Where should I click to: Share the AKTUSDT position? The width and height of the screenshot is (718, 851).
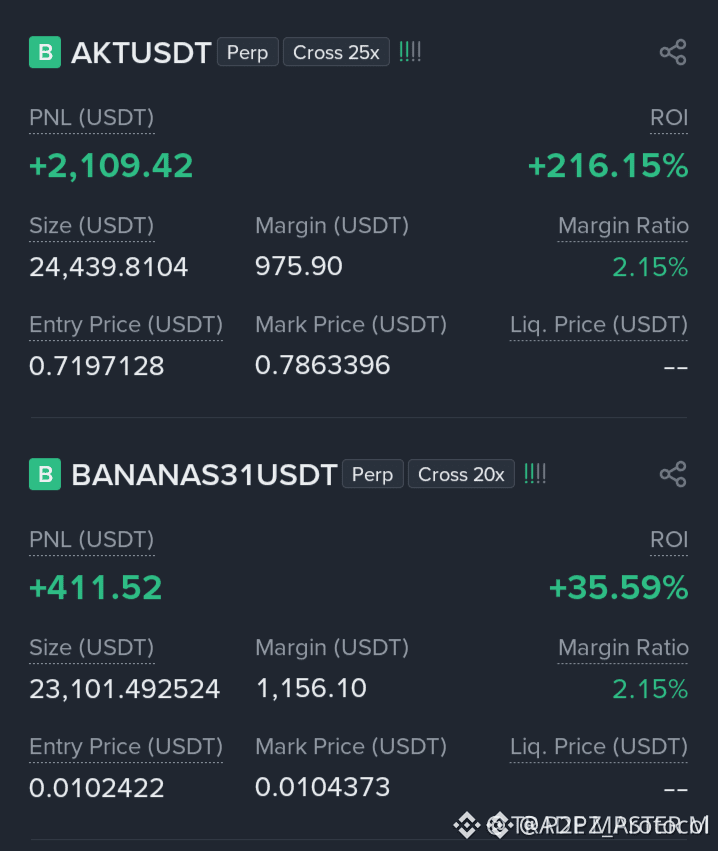pyautogui.click(x=673, y=53)
